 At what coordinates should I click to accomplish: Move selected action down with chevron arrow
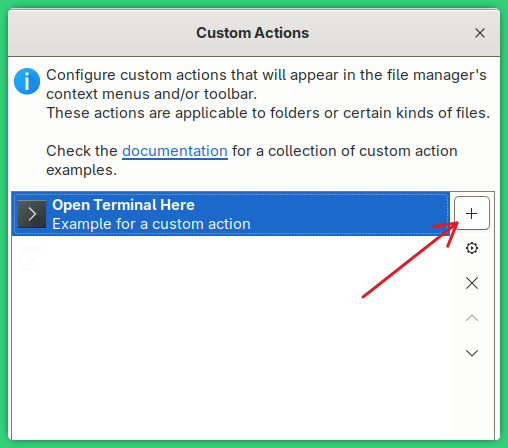click(472, 353)
